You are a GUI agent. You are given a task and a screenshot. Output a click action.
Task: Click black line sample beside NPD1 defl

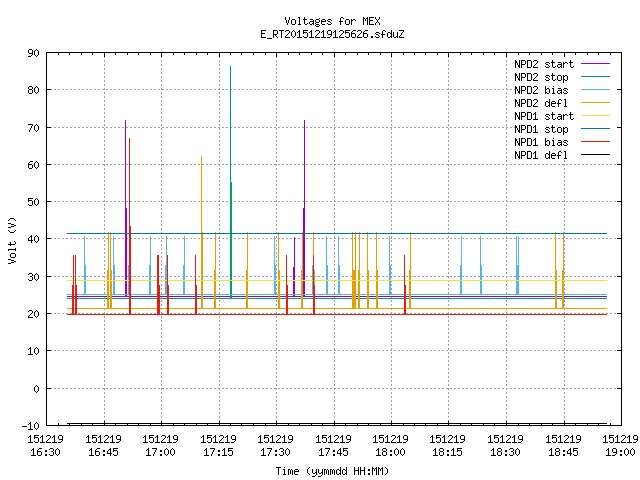pos(596,155)
